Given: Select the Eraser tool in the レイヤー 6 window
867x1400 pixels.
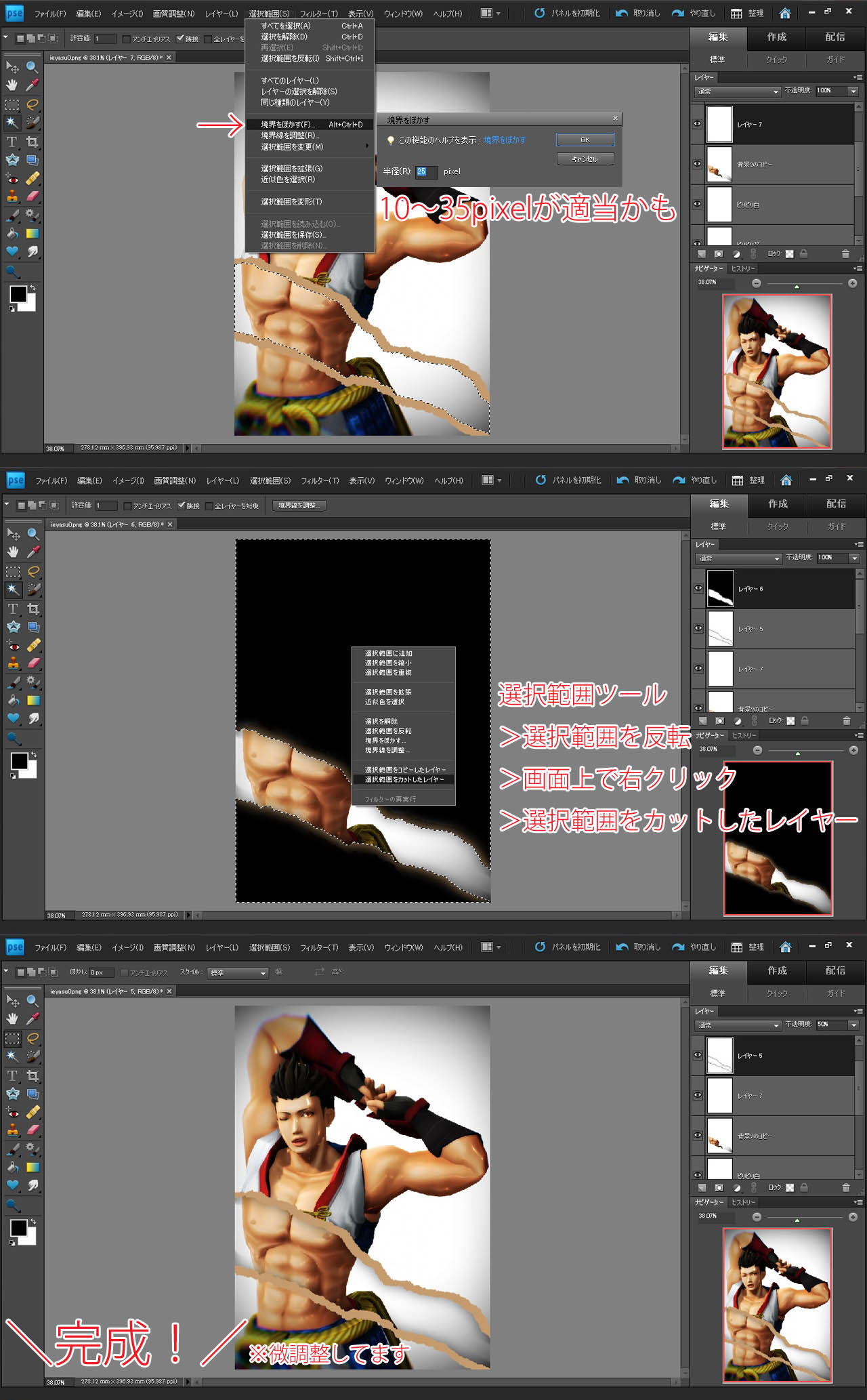Looking at the screenshot, I should pos(33,663).
